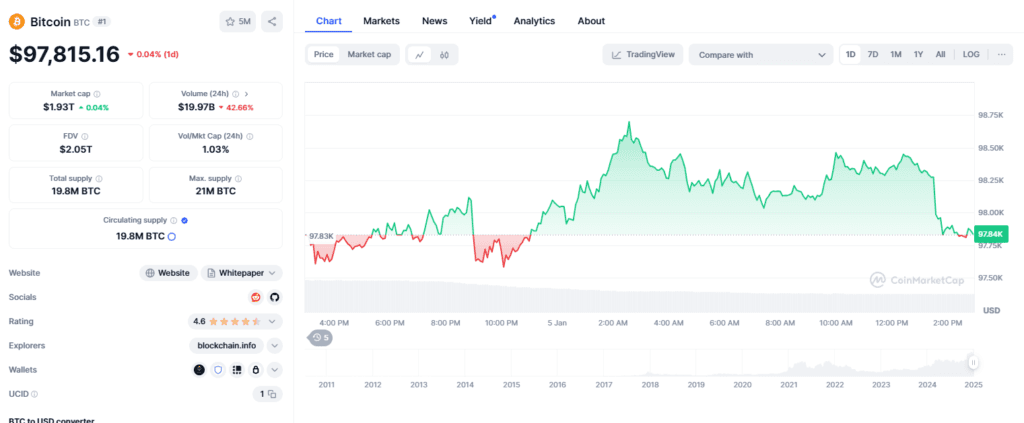Select the 1D time range
This screenshot has width=1024, height=423.
[x=851, y=55]
